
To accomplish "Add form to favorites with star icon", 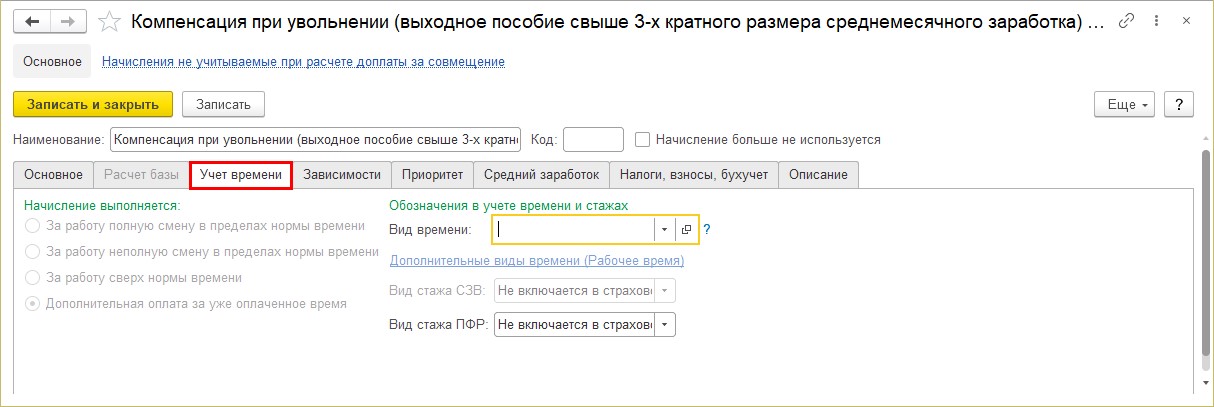I will click(x=112, y=21).
